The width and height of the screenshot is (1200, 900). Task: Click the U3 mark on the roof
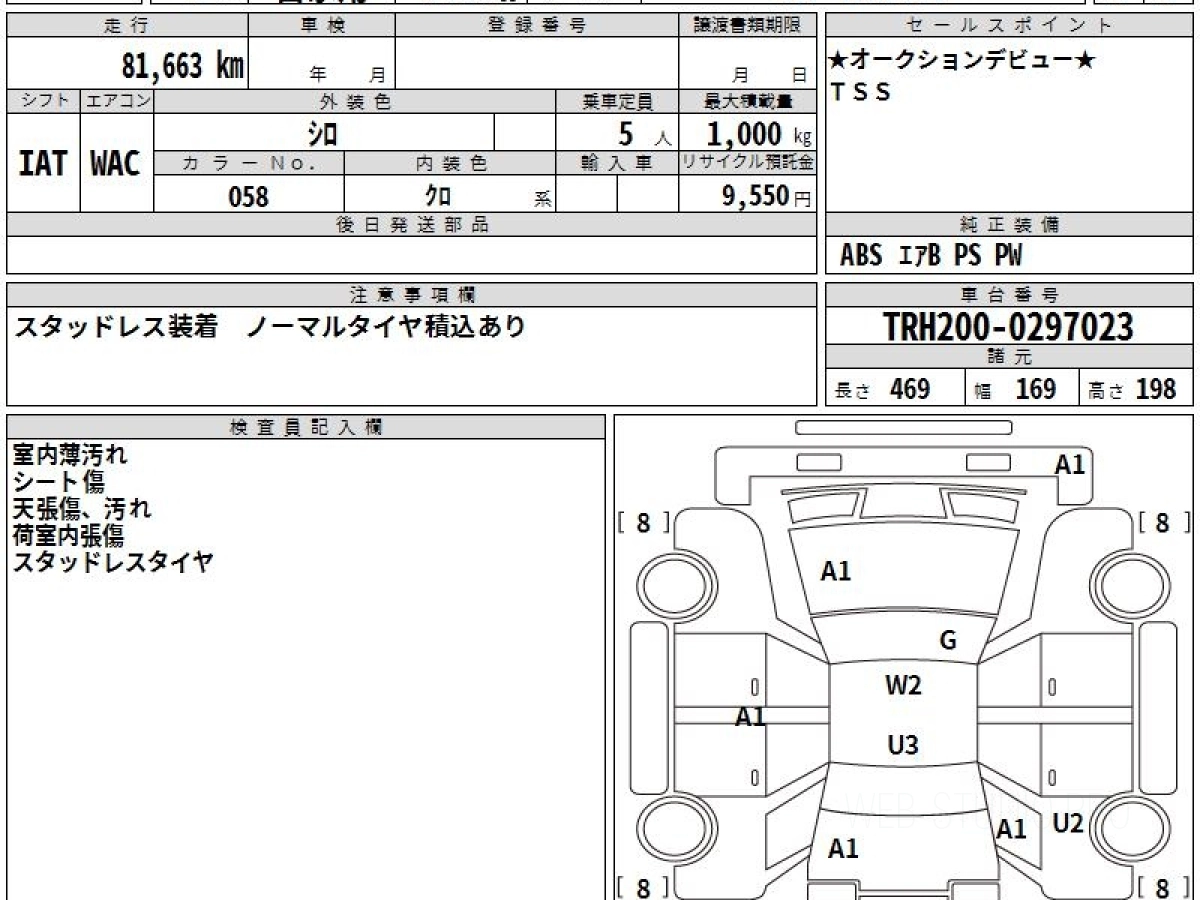(x=903, y=744)
